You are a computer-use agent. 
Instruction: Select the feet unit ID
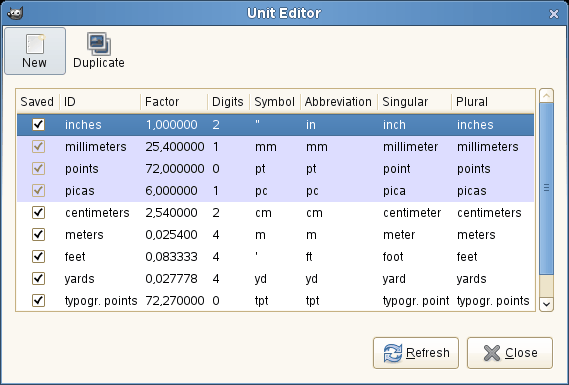tap(75, 257)
